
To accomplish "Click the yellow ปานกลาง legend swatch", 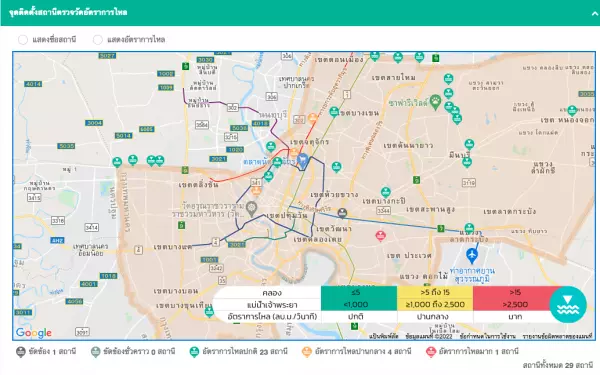I will [x=435, y=298].
